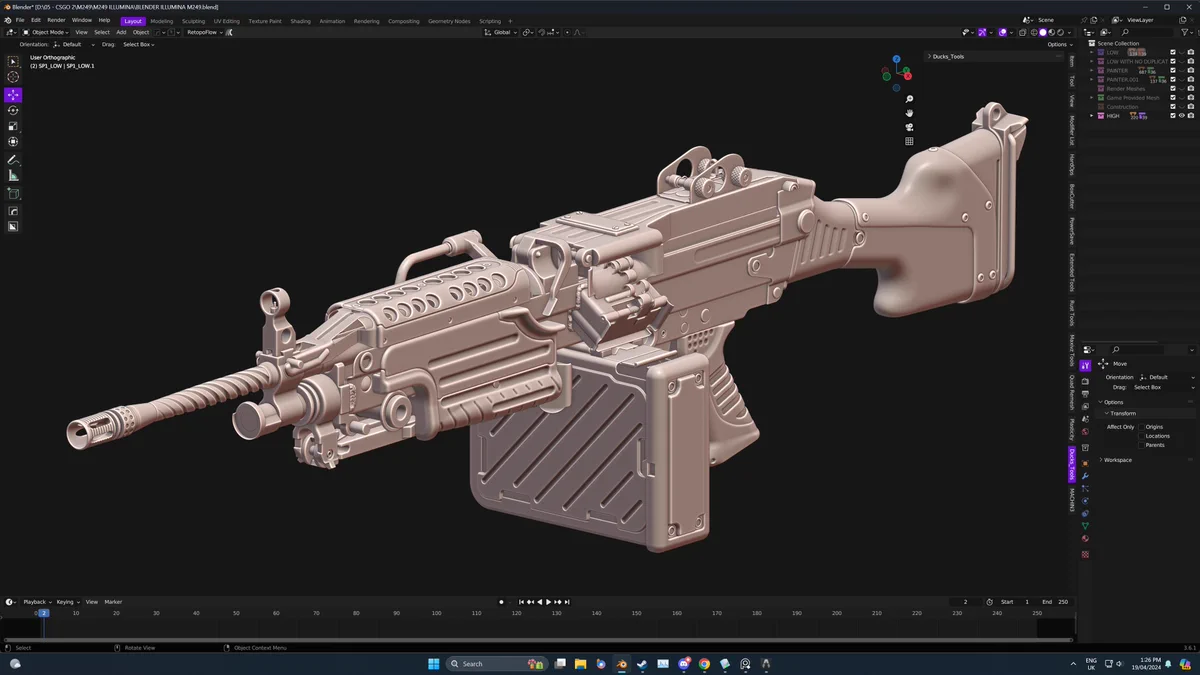The image size is (1200, 675).
Task: Select the Transform tool icon
Action: (x=13, y=142)
